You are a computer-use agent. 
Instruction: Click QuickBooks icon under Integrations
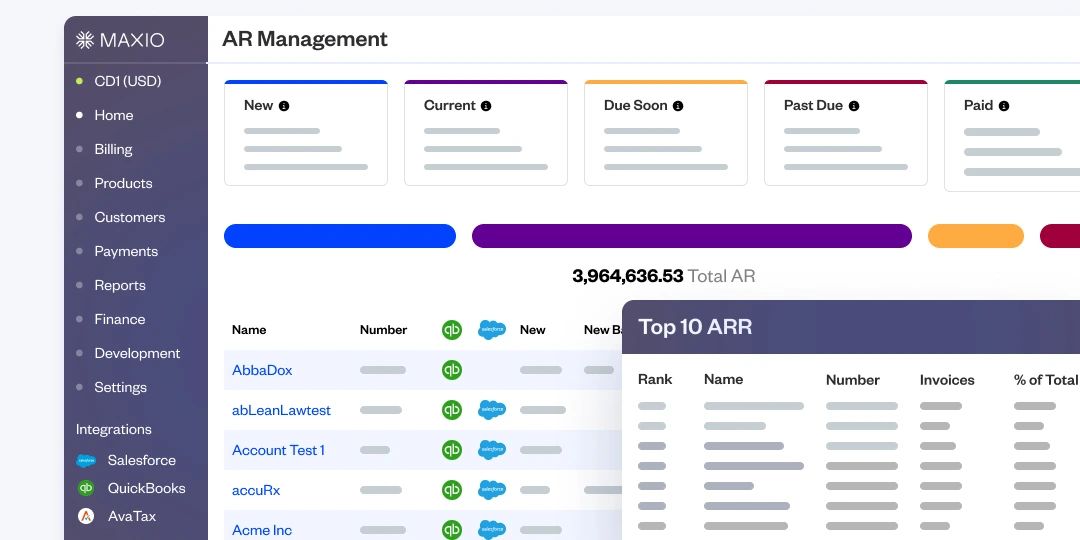(86, 488)
